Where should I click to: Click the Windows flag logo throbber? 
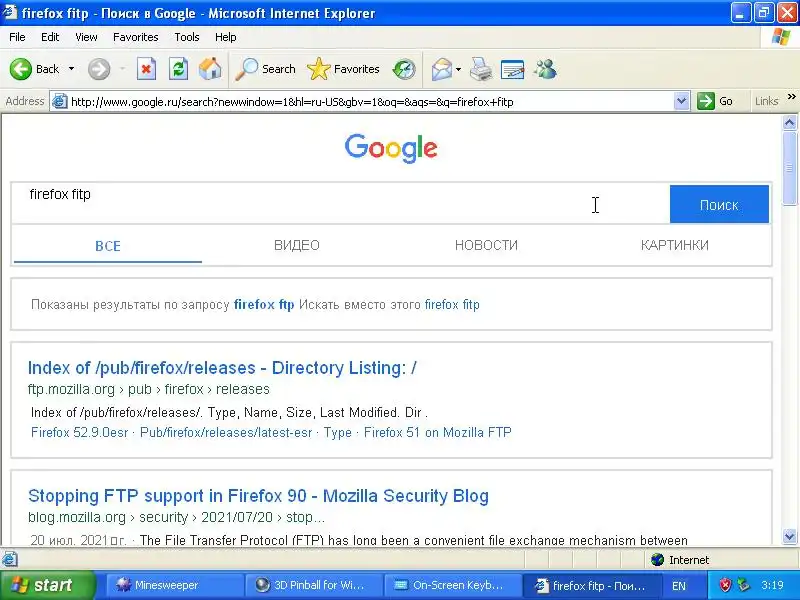781,37
